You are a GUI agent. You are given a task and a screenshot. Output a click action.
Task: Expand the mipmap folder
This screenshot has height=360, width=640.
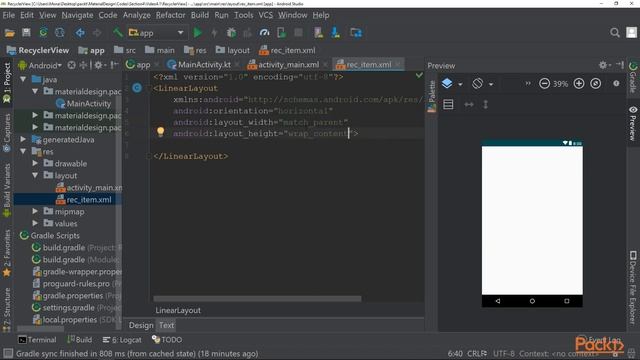pyautogui.click(x=36, y=211)
